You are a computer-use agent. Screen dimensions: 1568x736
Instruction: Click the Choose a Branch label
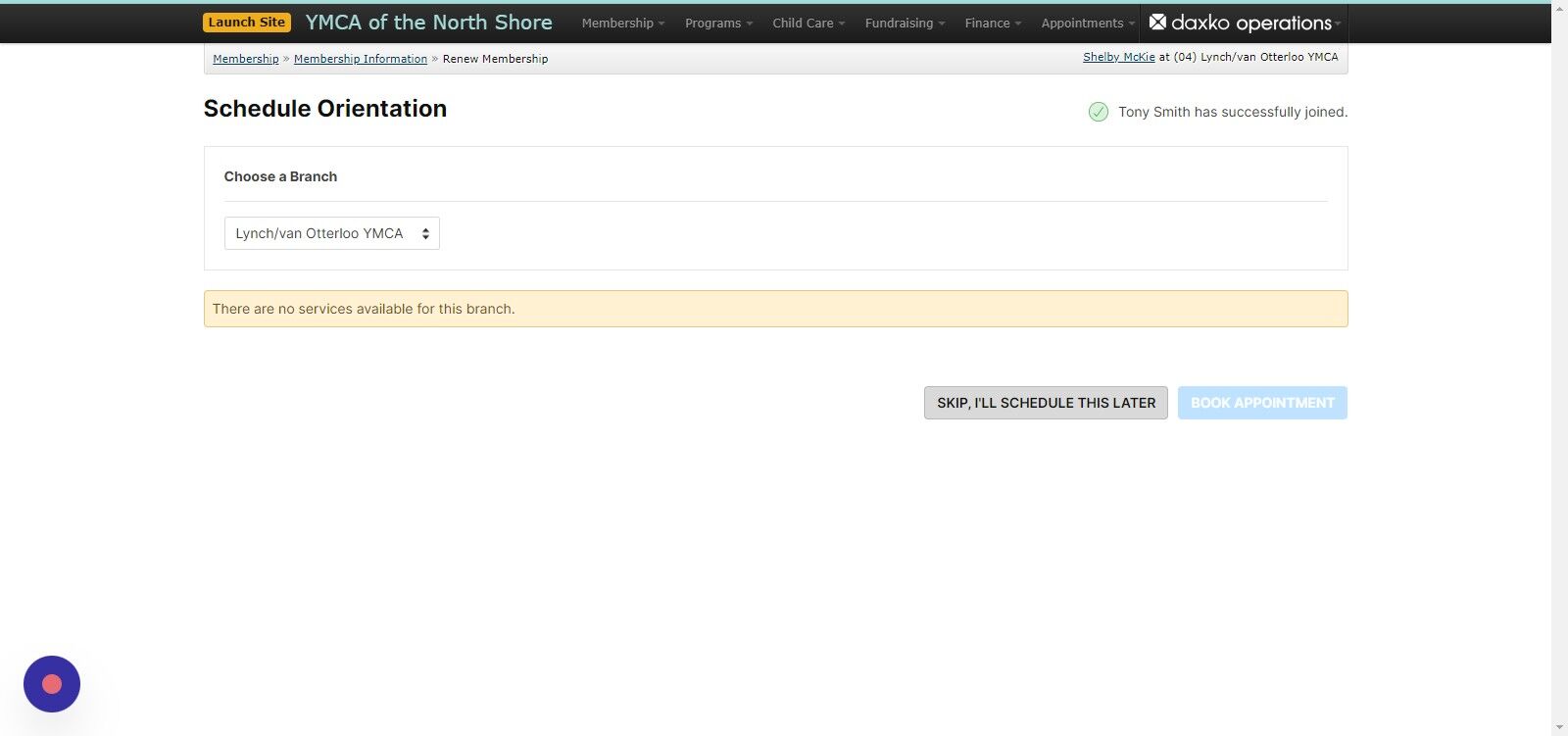[280, 176]
